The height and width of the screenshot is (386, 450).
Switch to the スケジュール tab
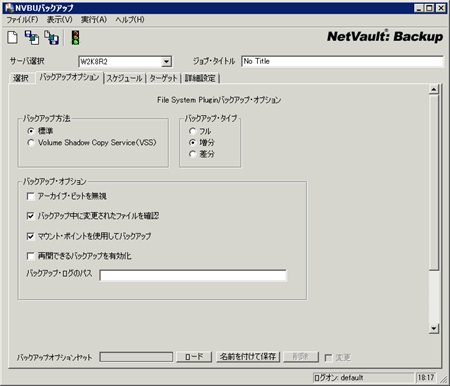[125, 78]
